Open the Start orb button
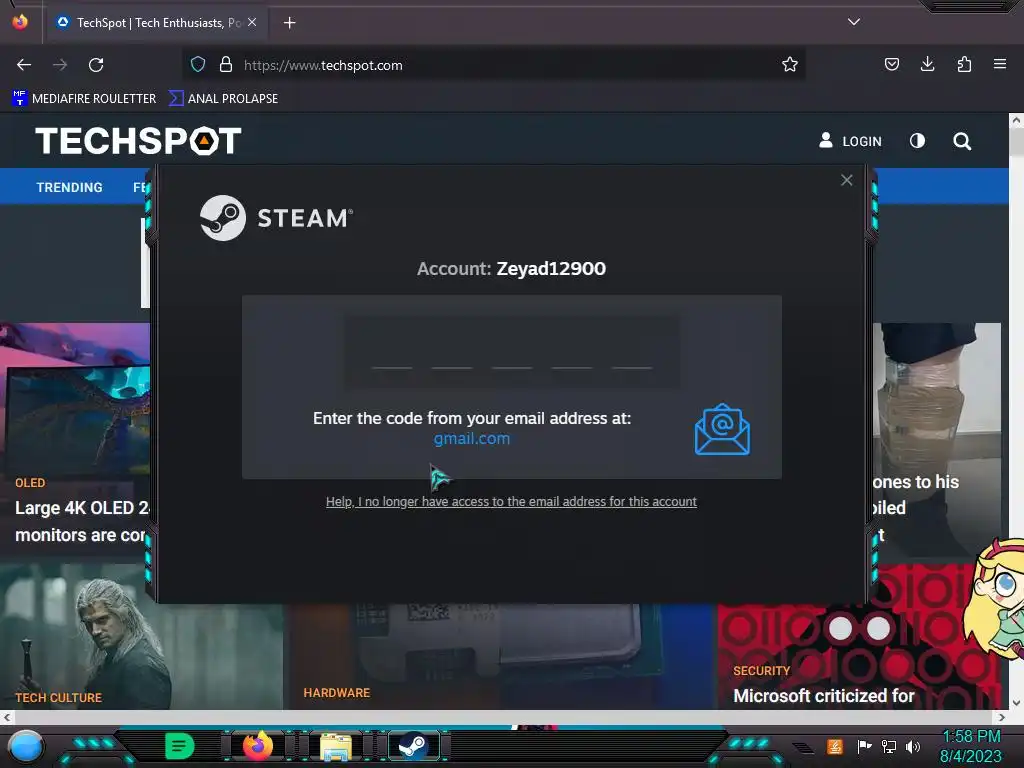 click(25, 746)
